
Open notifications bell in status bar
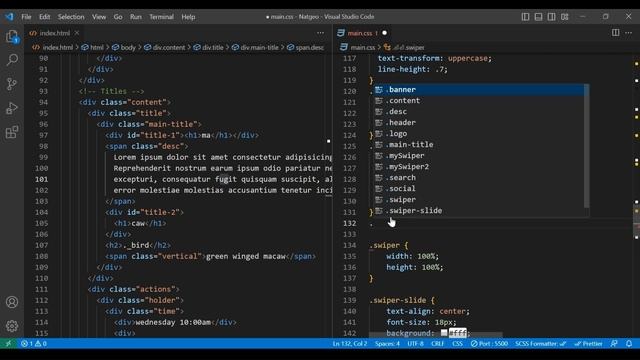click(629, 344)
